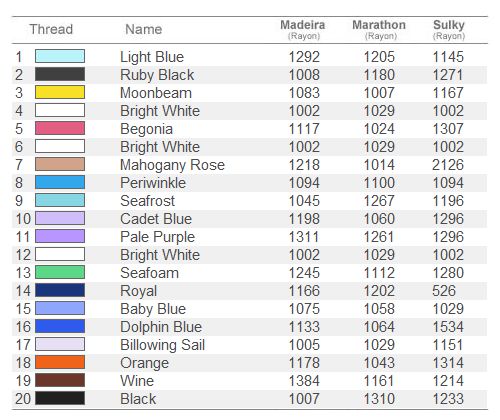The image size is (500, 420).
Task: Click the Cadet Blue thread name
Action: [x=156, y=219]
